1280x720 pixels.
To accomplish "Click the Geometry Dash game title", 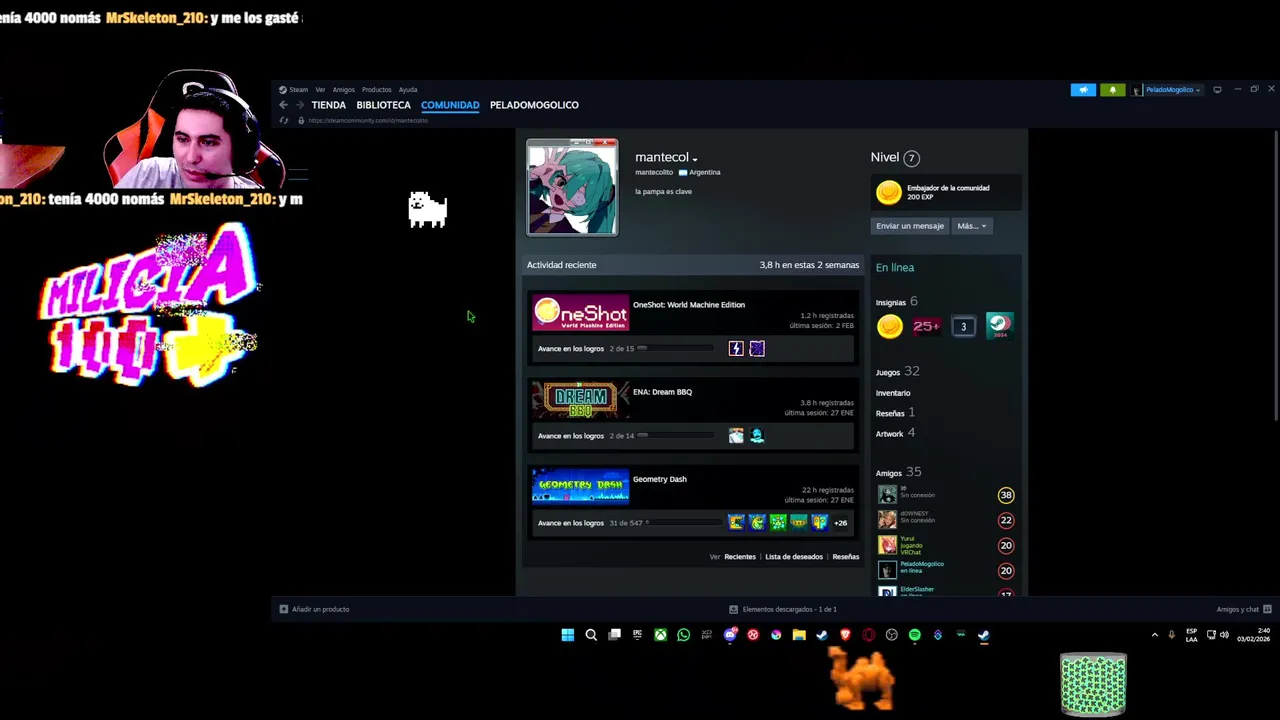I will [660, 479].
